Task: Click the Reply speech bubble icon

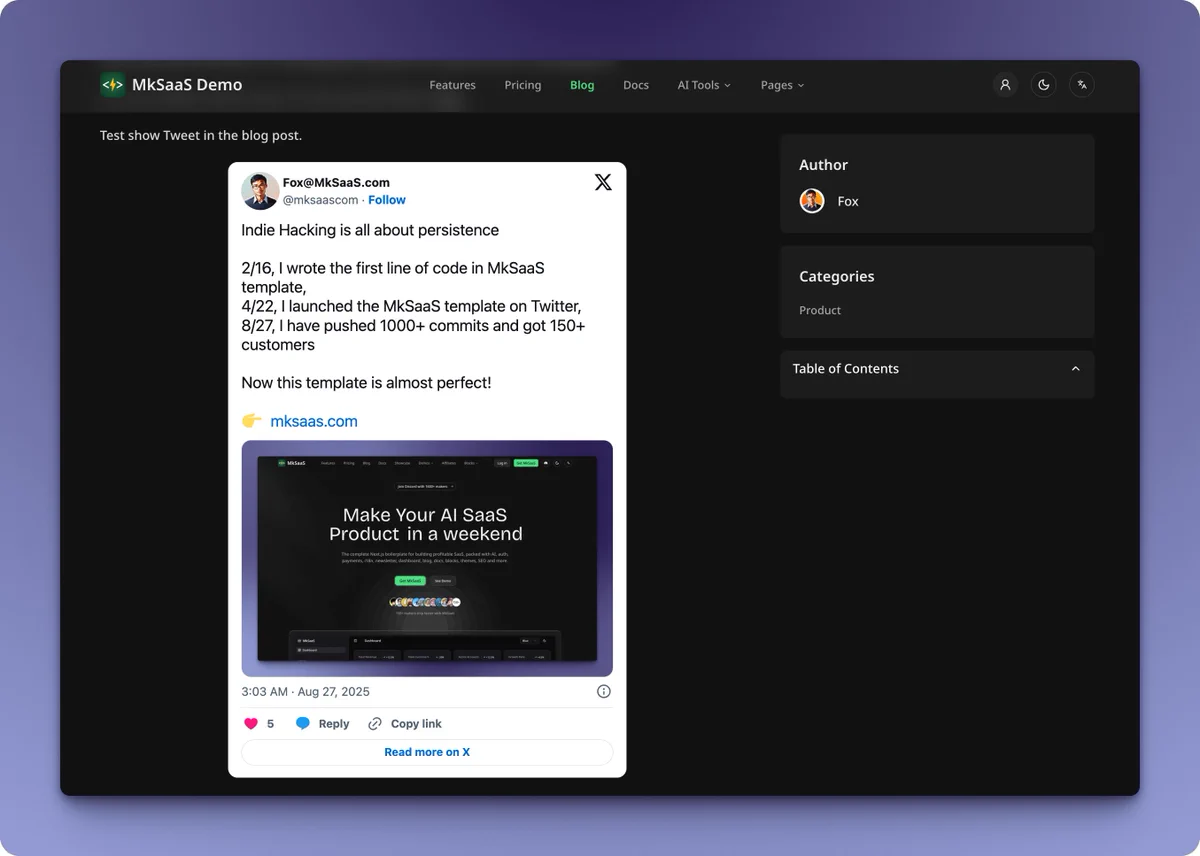Action: 303,723
